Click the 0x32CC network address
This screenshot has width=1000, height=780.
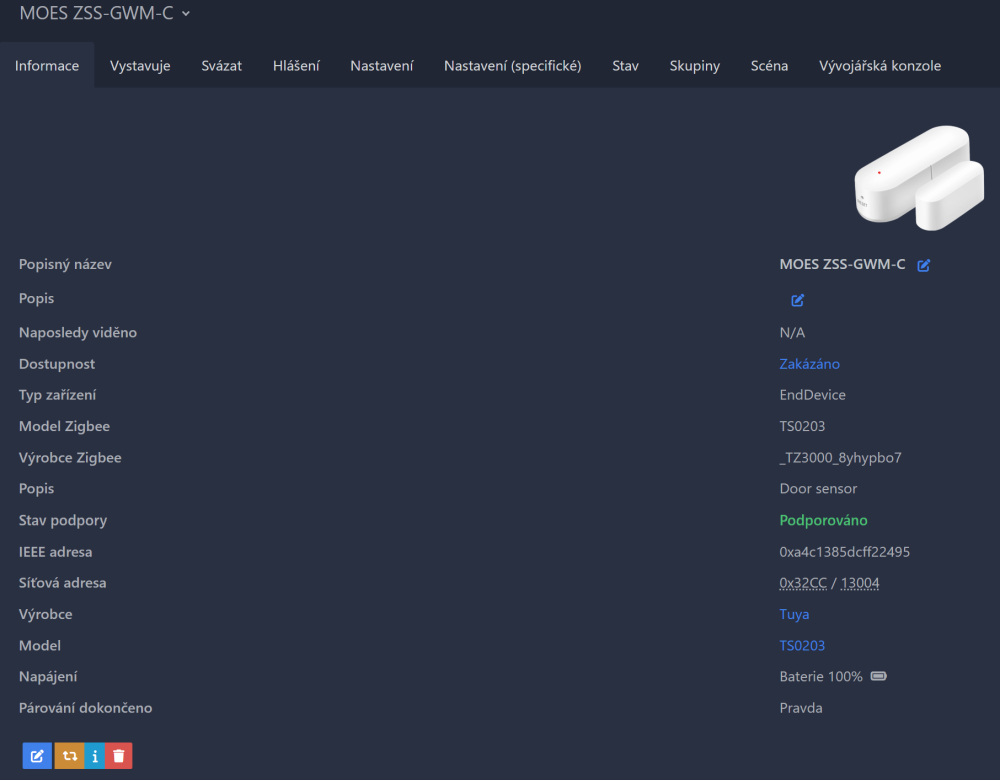(x=802, y=583)
